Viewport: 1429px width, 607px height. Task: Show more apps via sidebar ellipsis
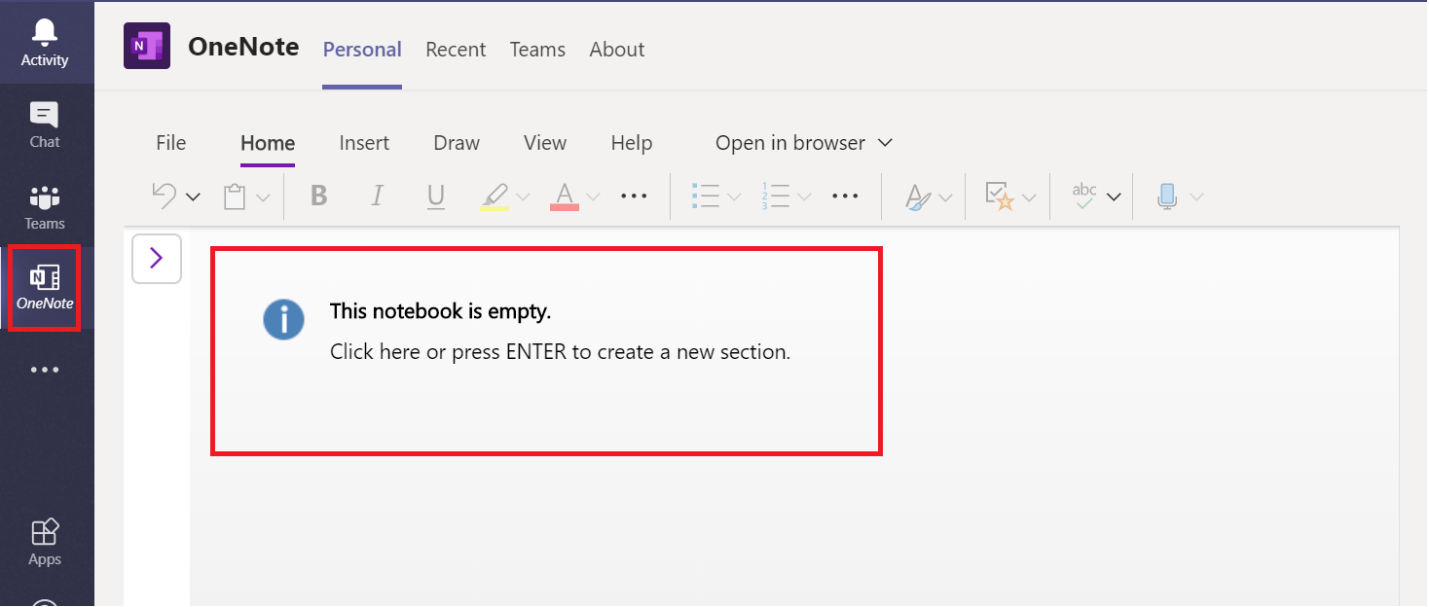click(45, 370)
